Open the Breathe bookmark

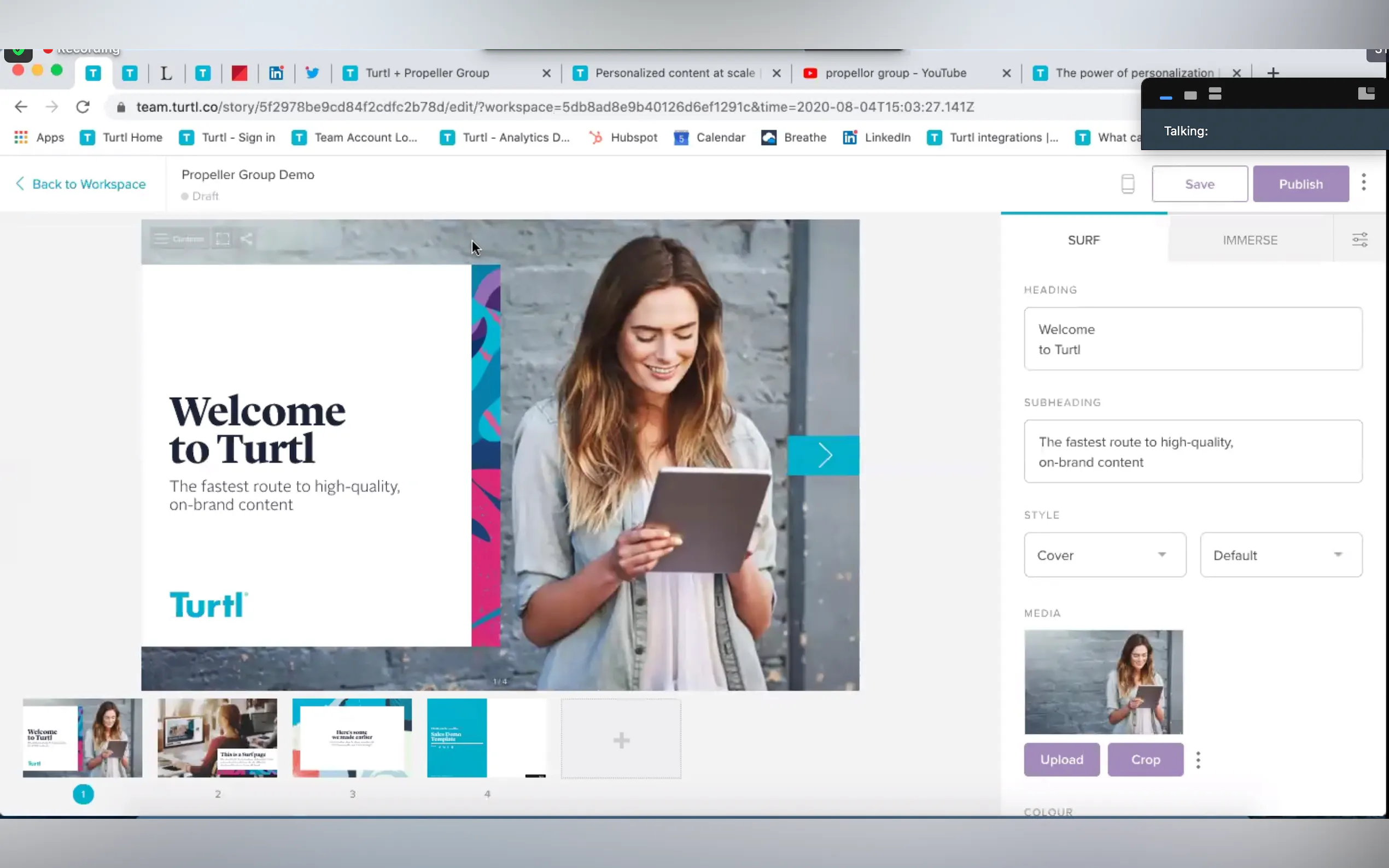(x=793, y=138)
